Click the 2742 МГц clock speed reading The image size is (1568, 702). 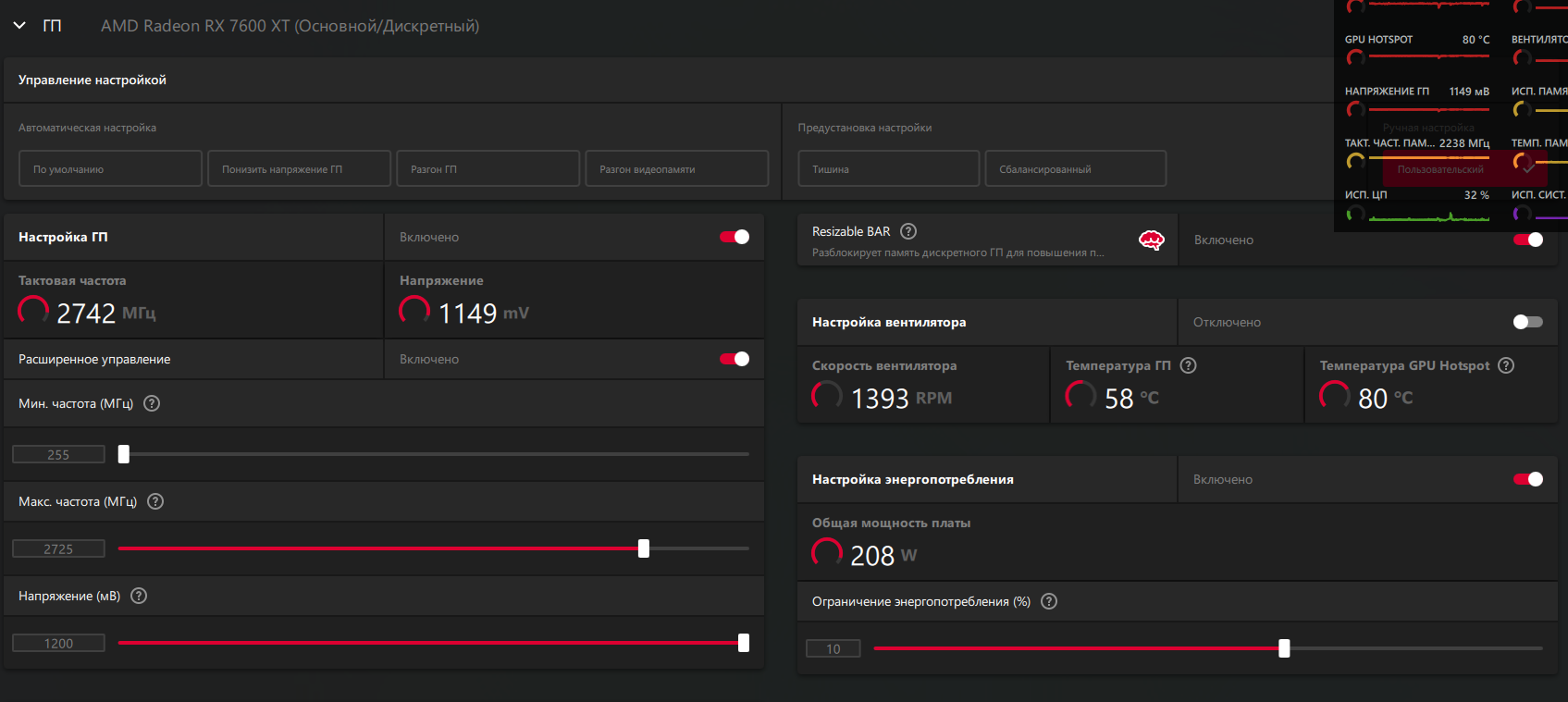point(106,314)
